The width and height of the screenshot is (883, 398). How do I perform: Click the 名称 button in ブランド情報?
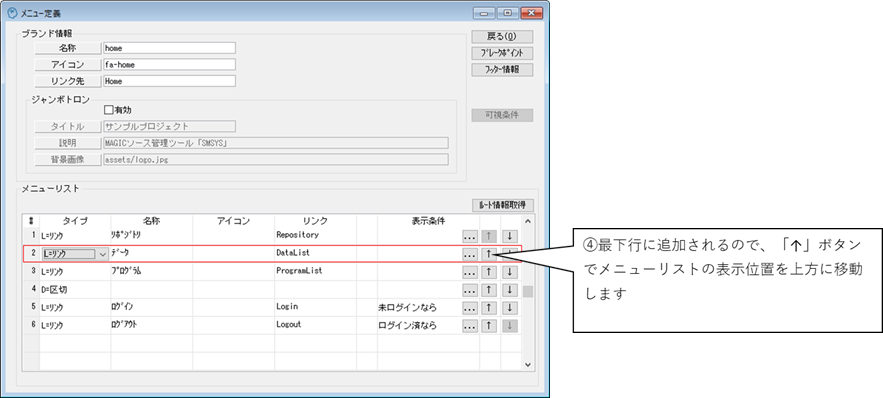(x=67, y=48)
